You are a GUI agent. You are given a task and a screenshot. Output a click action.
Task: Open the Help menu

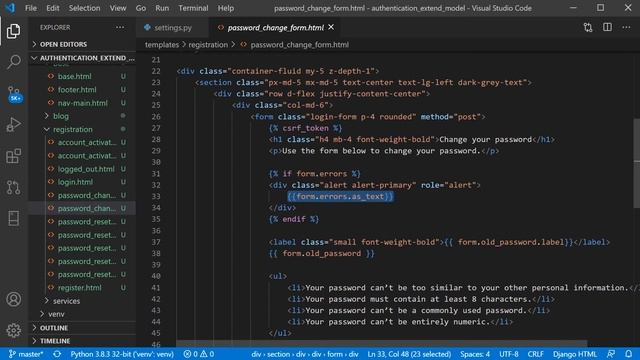pos(225,8)
